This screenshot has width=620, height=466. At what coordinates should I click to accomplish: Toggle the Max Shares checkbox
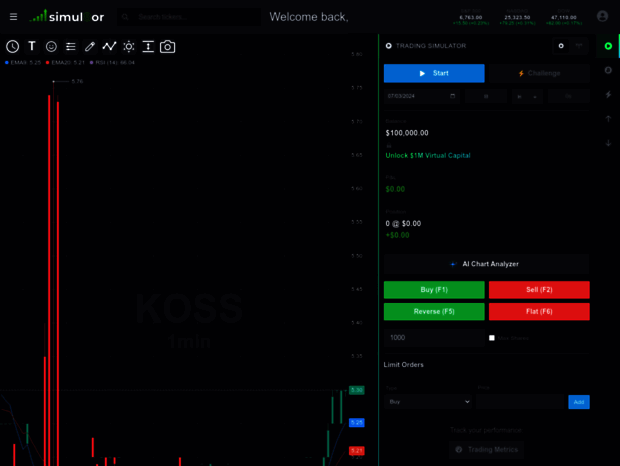[x=492, y=338]
